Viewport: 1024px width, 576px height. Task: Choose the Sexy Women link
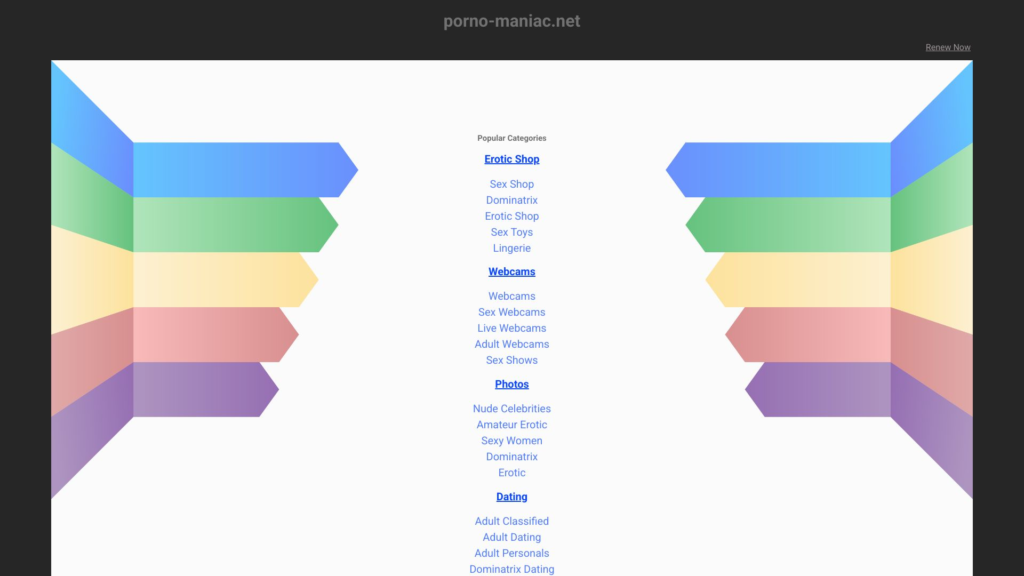[511, 441]
